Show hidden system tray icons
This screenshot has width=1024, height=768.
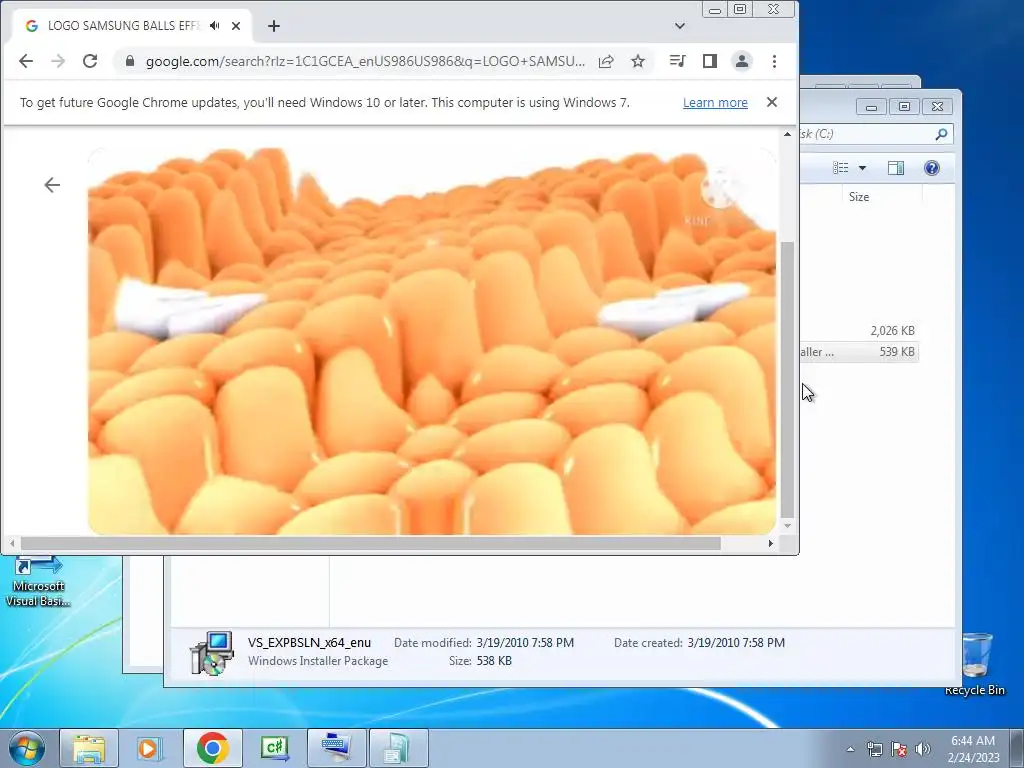(x=850, y=749)
